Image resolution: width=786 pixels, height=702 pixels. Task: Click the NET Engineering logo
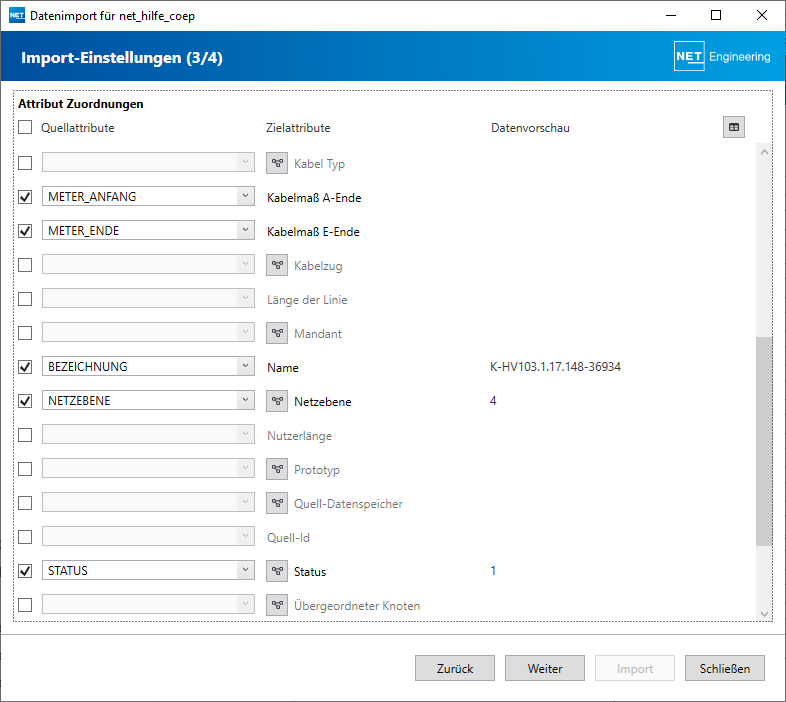[x=722, y=56]
